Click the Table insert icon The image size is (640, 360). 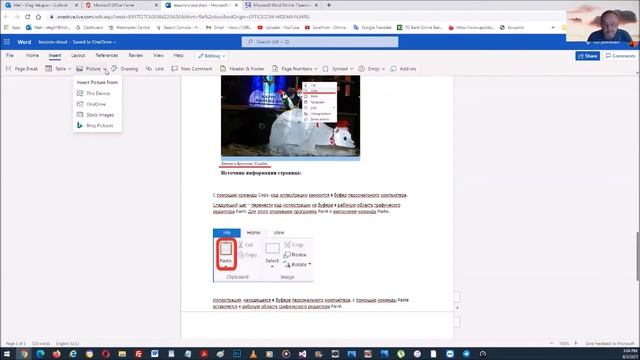49,69
